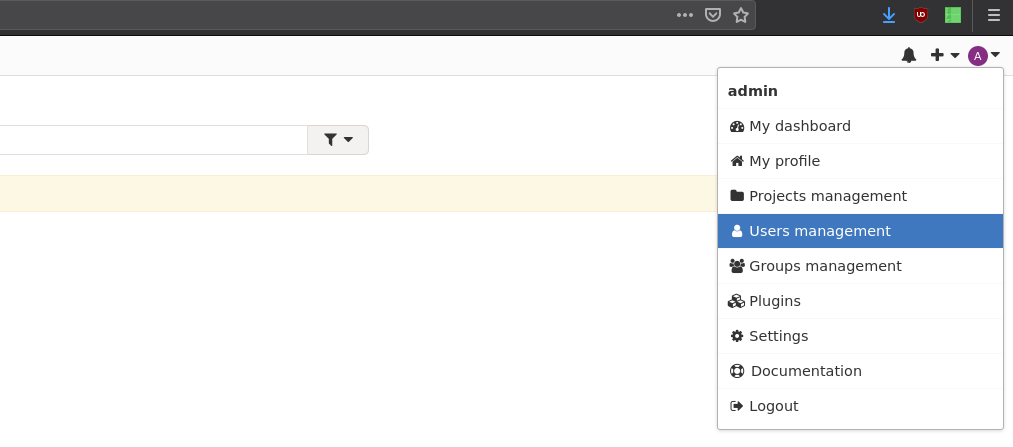Open the Firefox hamburger menu

[x=994, y=16]
